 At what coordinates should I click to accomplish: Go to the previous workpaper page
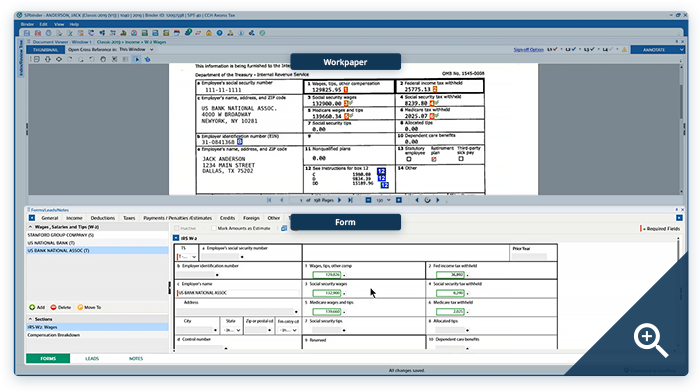coord(282,200)
